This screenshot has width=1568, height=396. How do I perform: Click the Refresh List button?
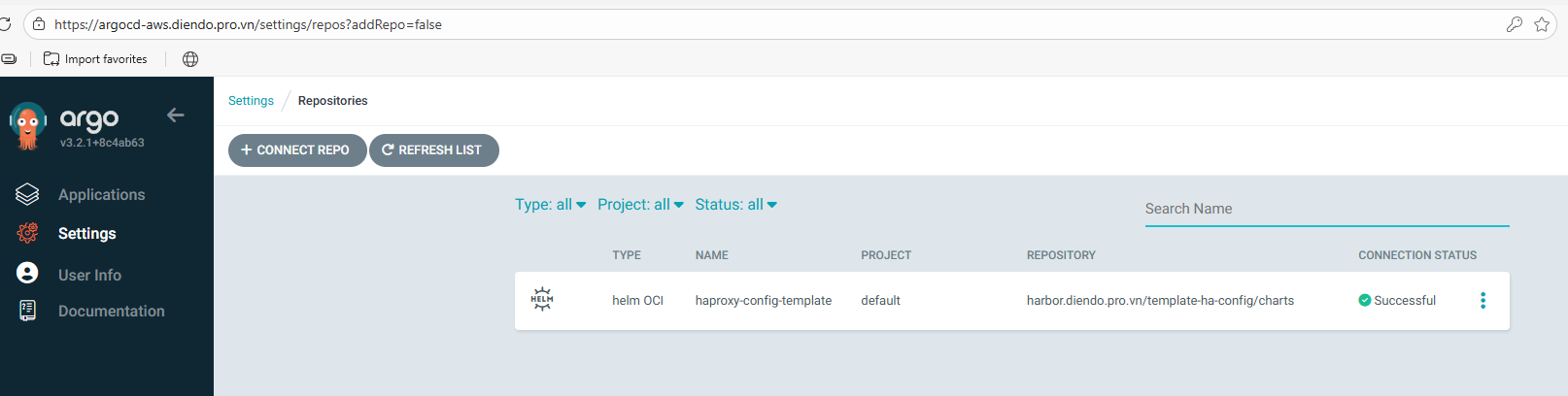click(433, 150)
